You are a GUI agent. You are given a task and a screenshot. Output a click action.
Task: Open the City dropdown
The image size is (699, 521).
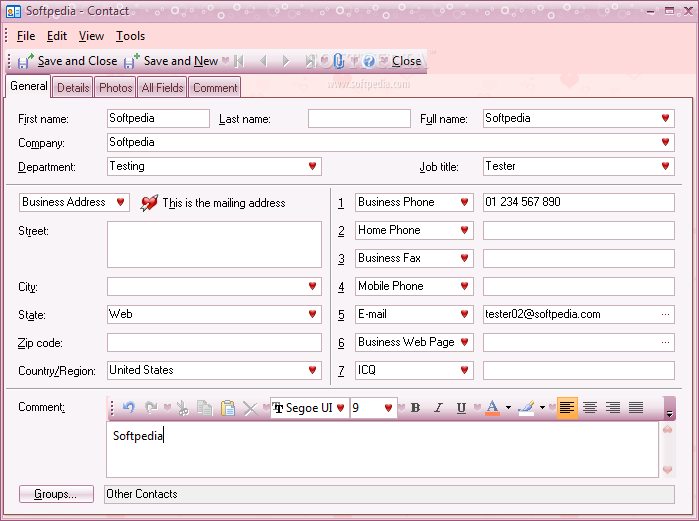click(312, 286)
